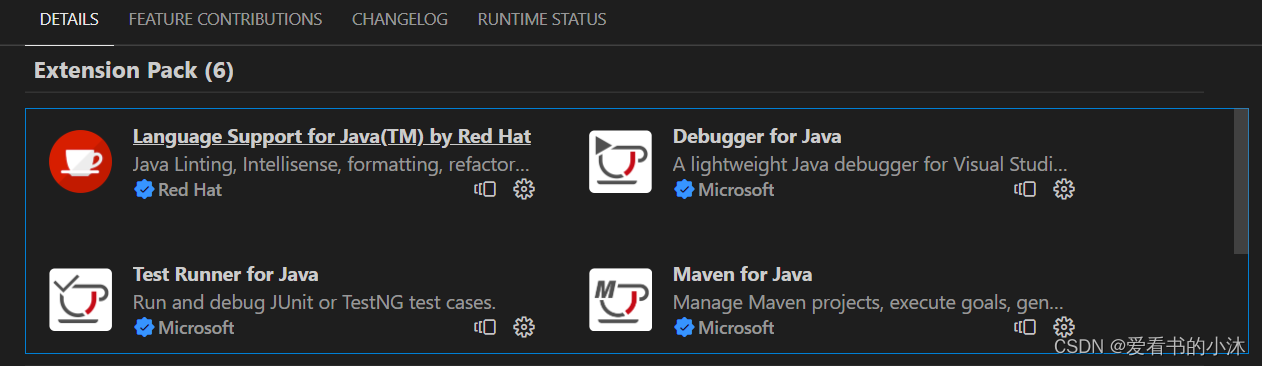
Task: Click remote indicator icon on Language Support row
Action: (485, 189)
